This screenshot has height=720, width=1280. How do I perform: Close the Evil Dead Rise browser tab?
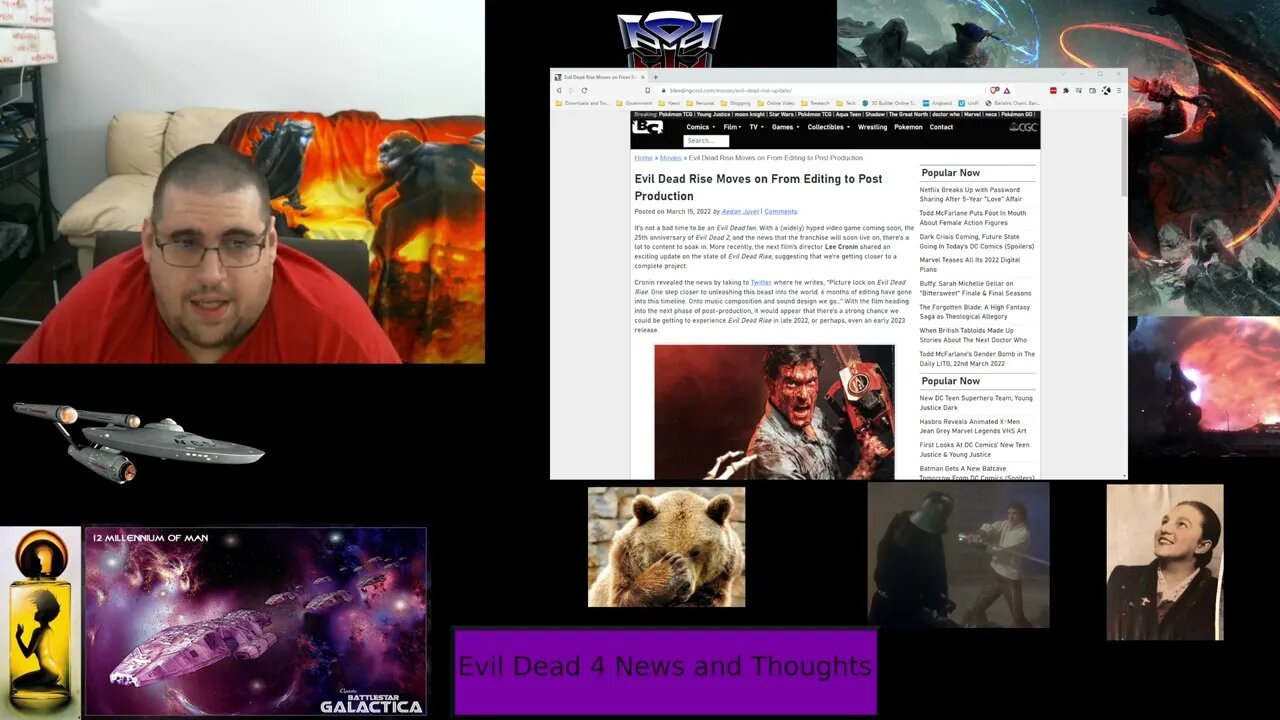642,77
